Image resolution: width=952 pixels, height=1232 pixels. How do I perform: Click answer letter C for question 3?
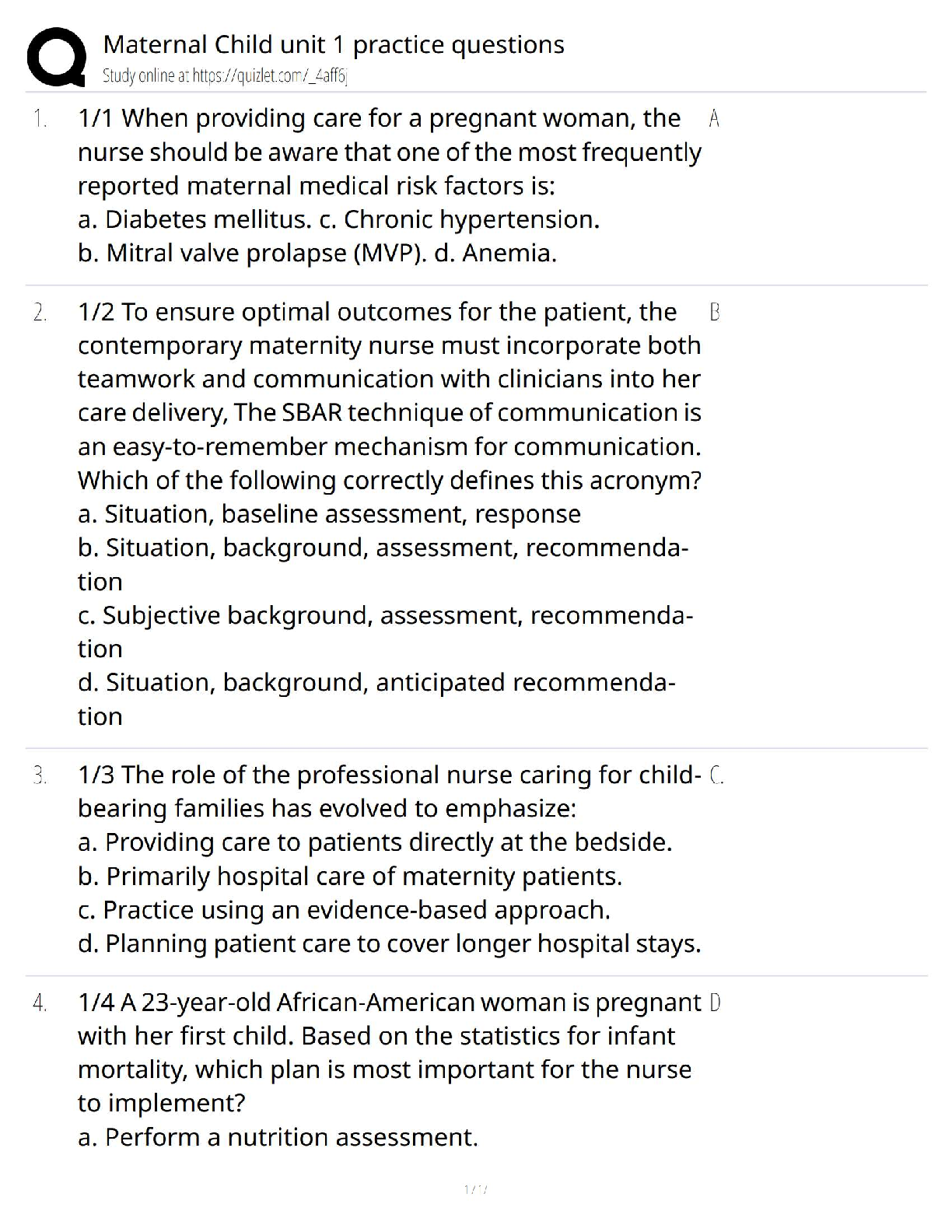[717, 775]
